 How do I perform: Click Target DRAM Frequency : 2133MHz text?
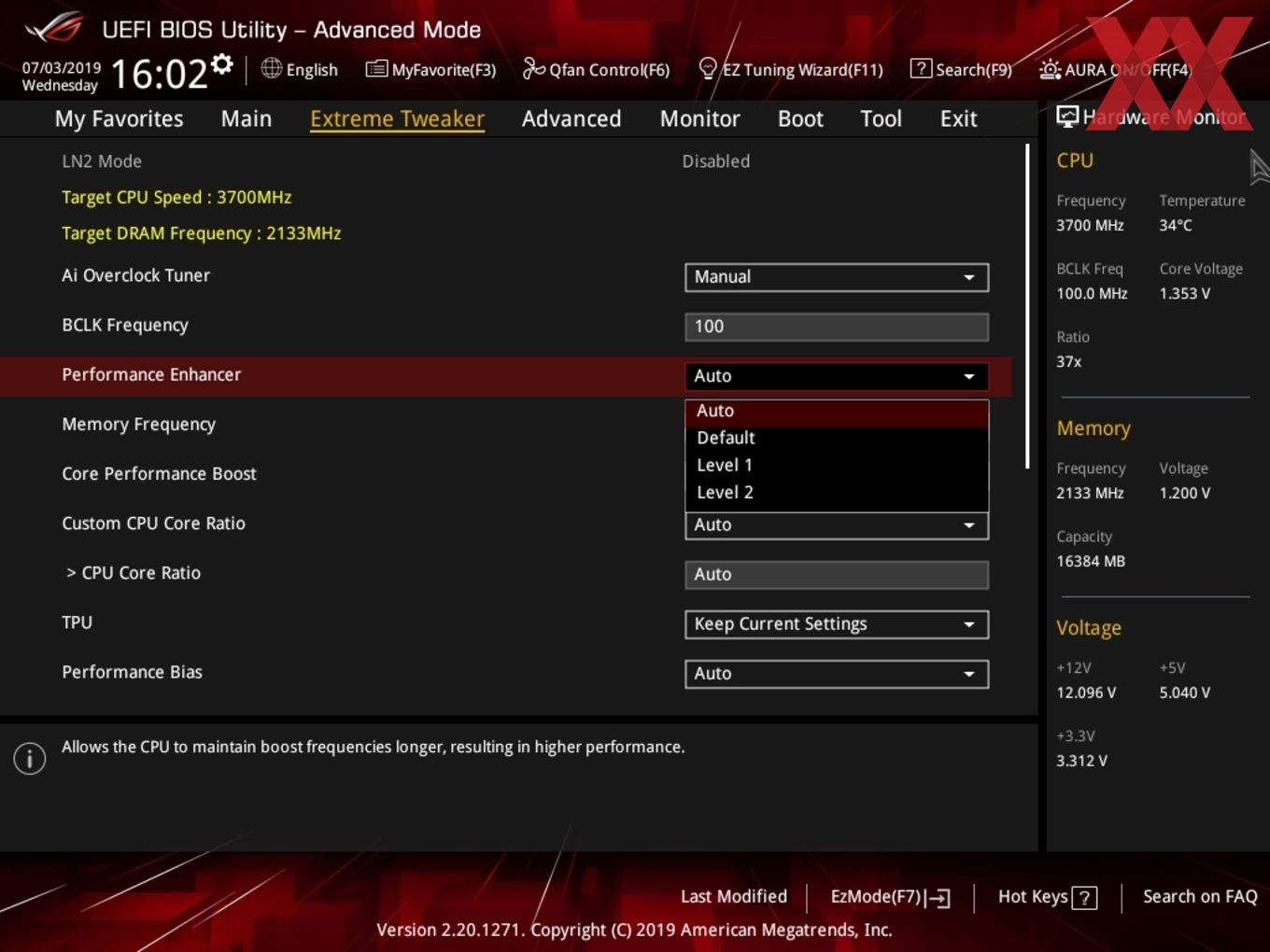coord(201,233)
